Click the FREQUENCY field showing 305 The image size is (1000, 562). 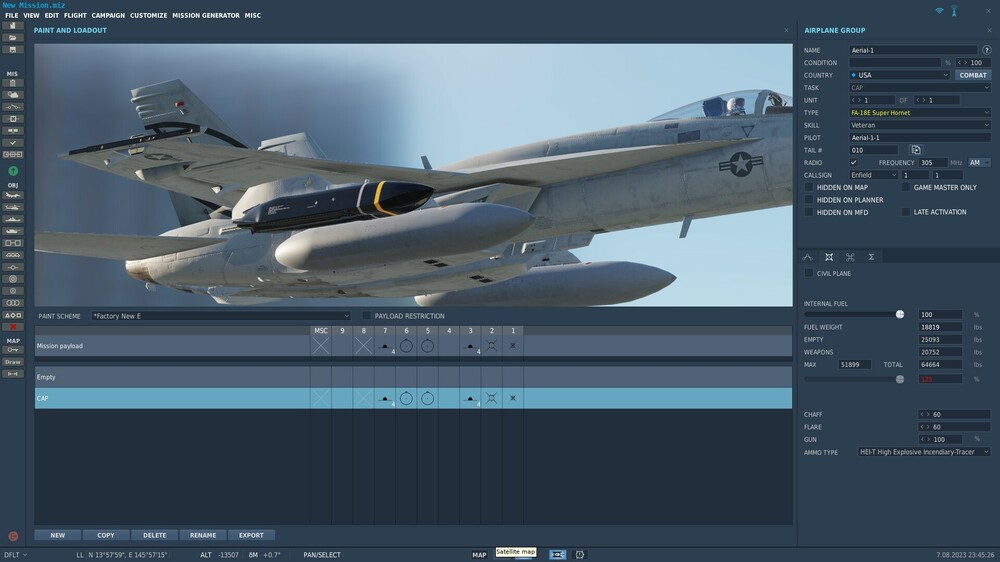click(x=933, y=163)
